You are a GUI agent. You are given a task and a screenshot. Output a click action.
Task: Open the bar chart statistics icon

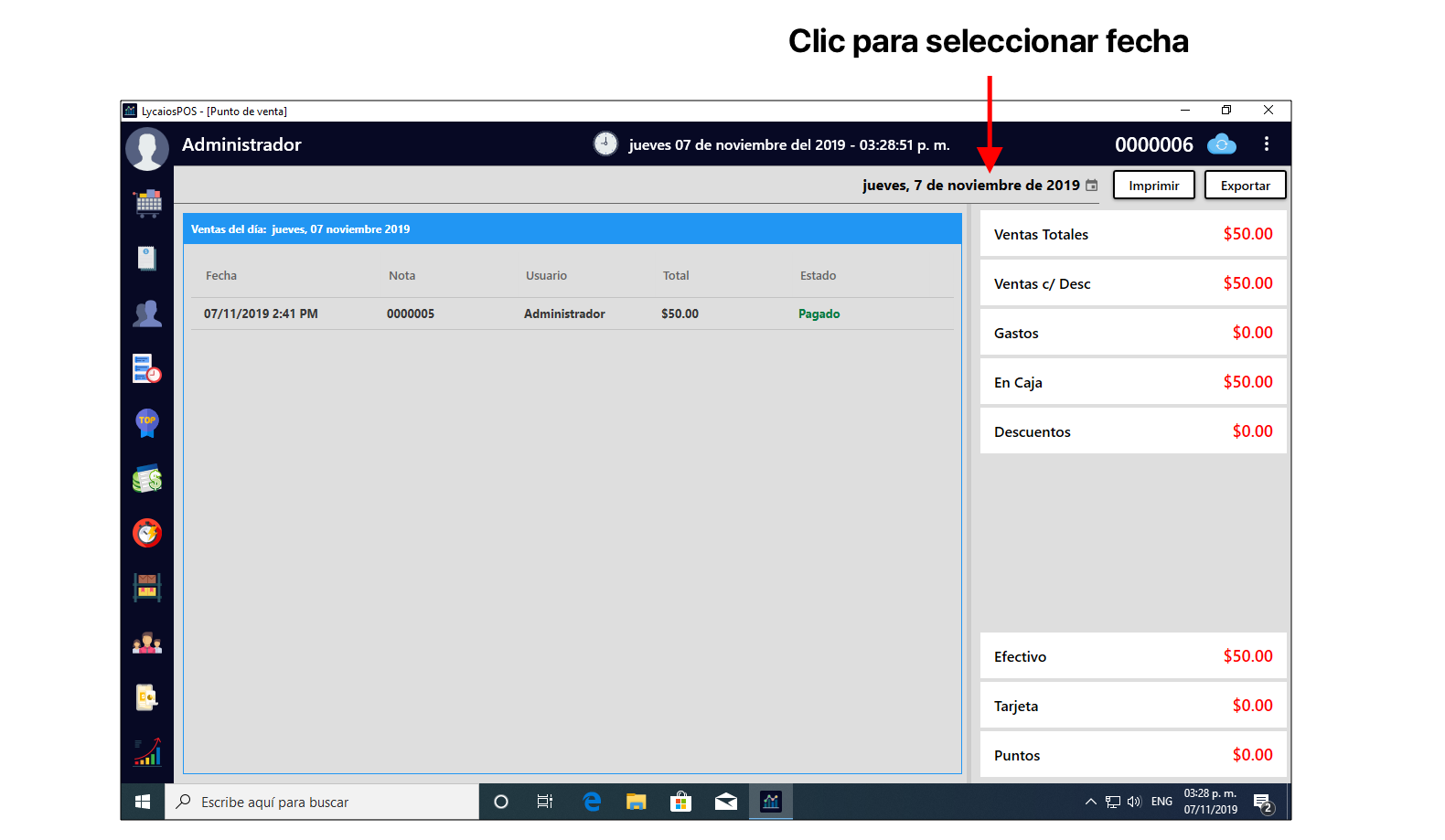147,752
